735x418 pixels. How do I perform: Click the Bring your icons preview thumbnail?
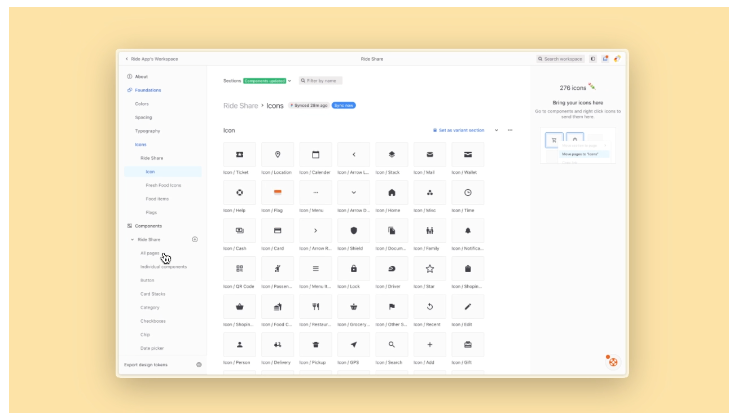(x=578, y=146)
